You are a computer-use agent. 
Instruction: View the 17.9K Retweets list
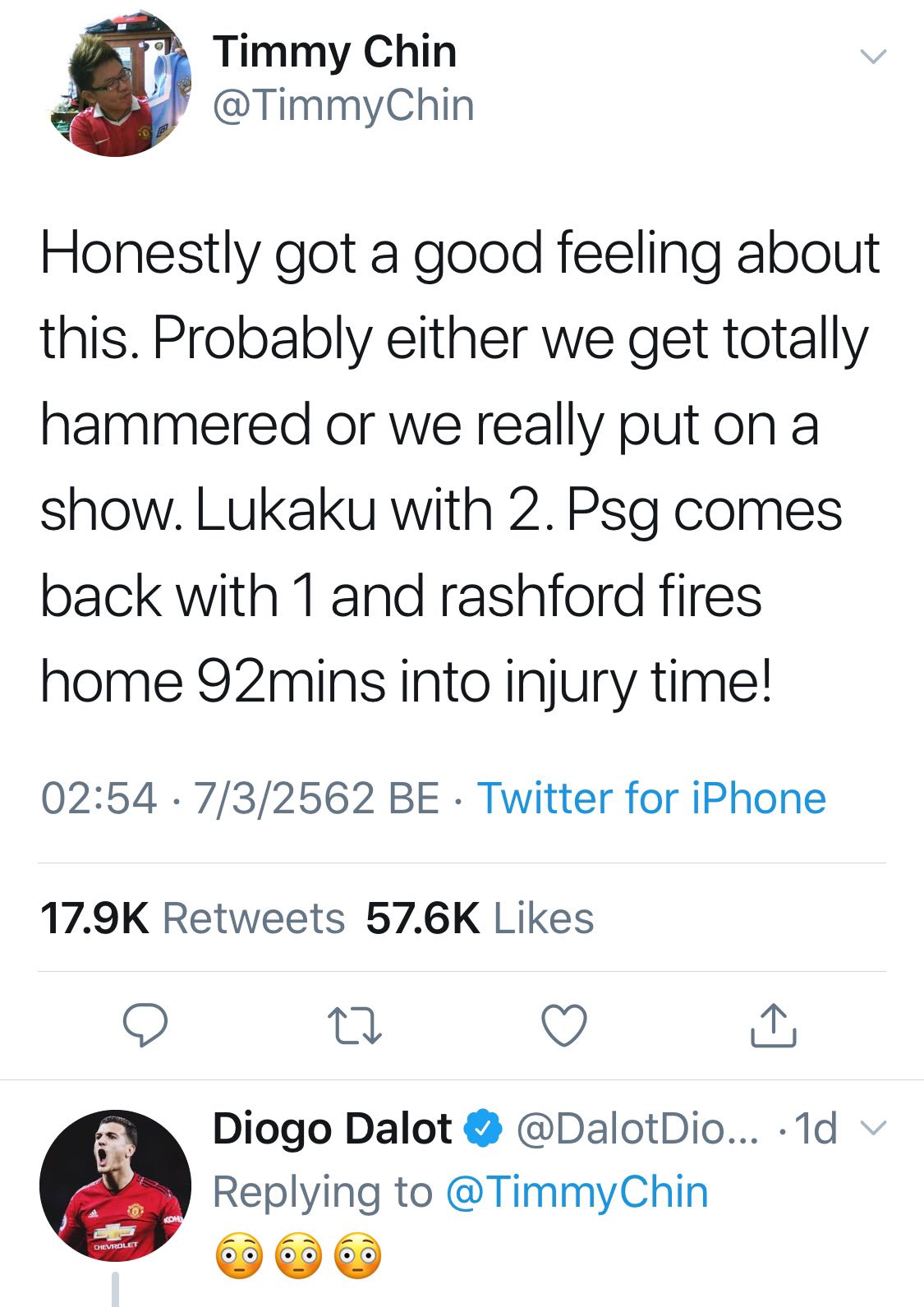click(192, 918)
